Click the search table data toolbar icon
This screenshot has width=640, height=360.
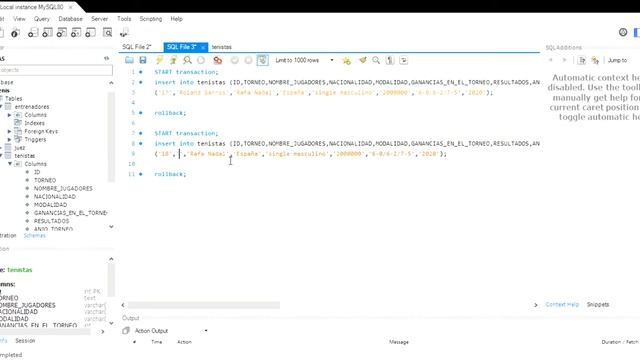click(107, 33)
